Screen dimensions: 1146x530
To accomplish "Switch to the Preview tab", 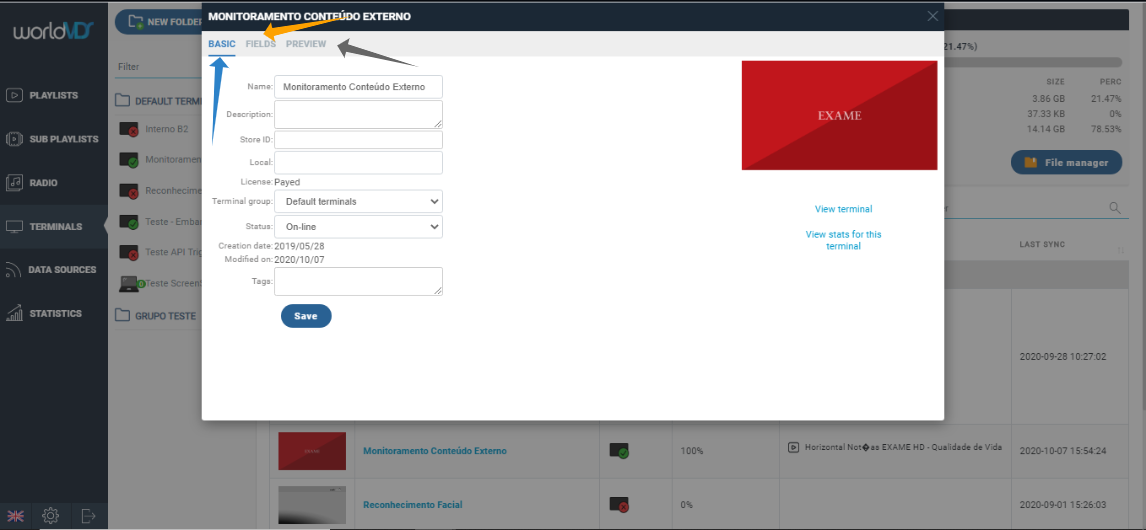I will (x=306, y=44).
